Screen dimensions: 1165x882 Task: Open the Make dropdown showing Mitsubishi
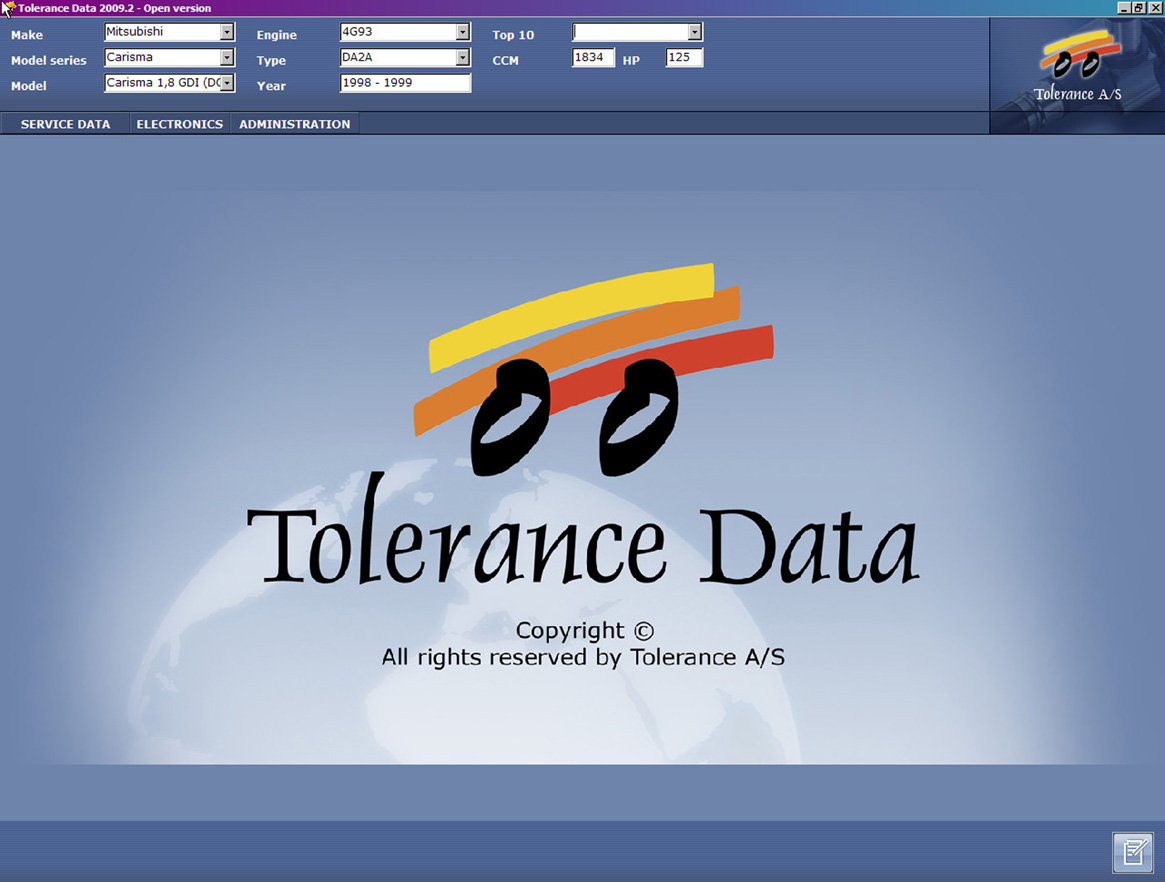point(227,32)
